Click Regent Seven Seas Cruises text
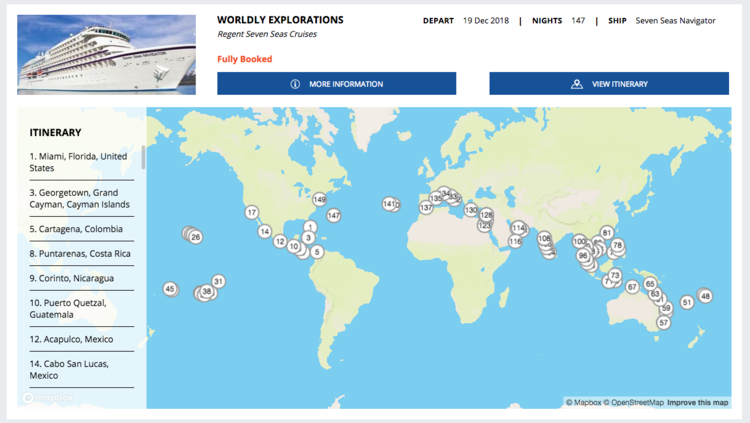 point(267,34)
